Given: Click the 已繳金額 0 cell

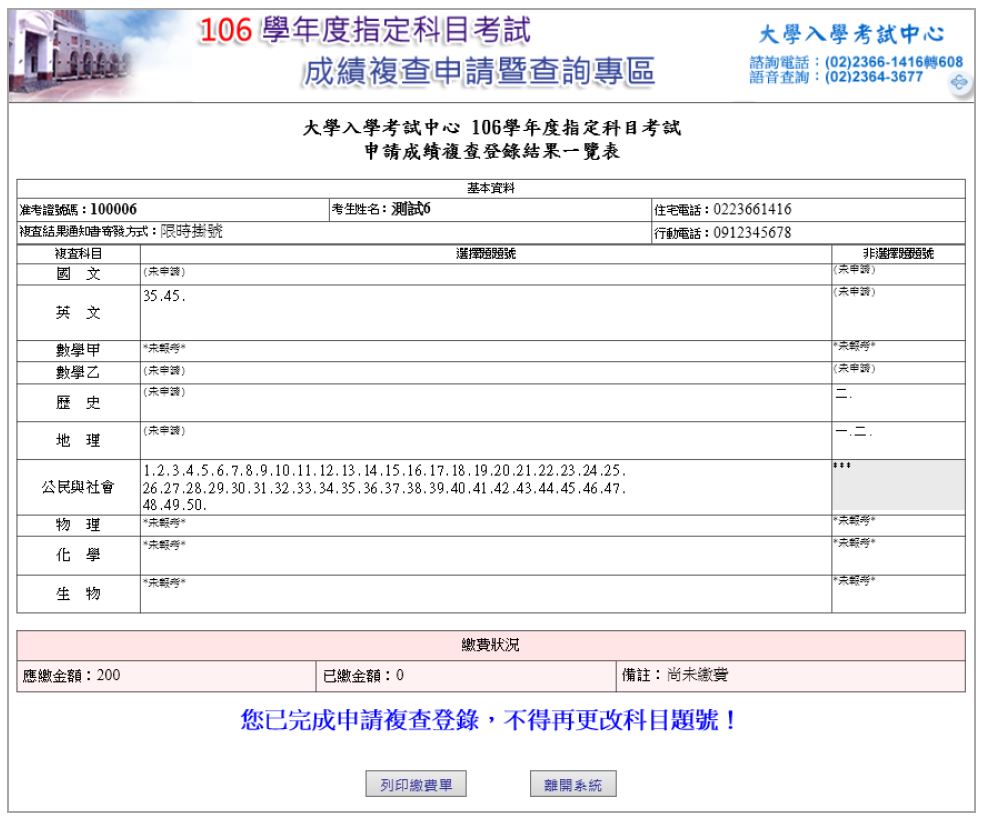Looking at the screenshot, I should pyautogui.click(x=466, y=675).
